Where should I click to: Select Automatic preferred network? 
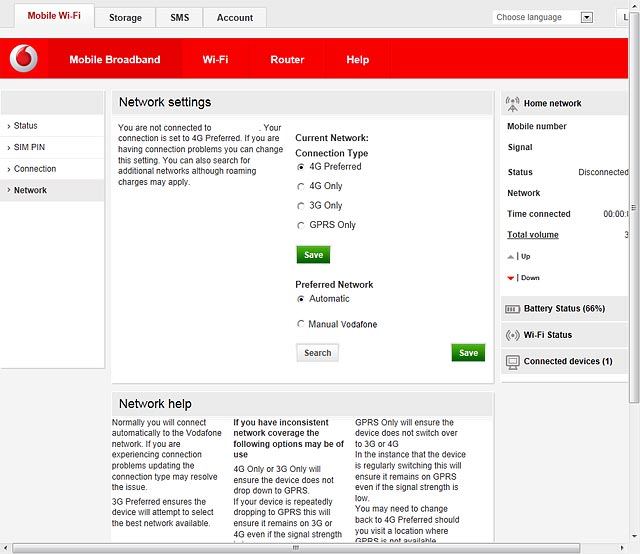click(301, 299)
